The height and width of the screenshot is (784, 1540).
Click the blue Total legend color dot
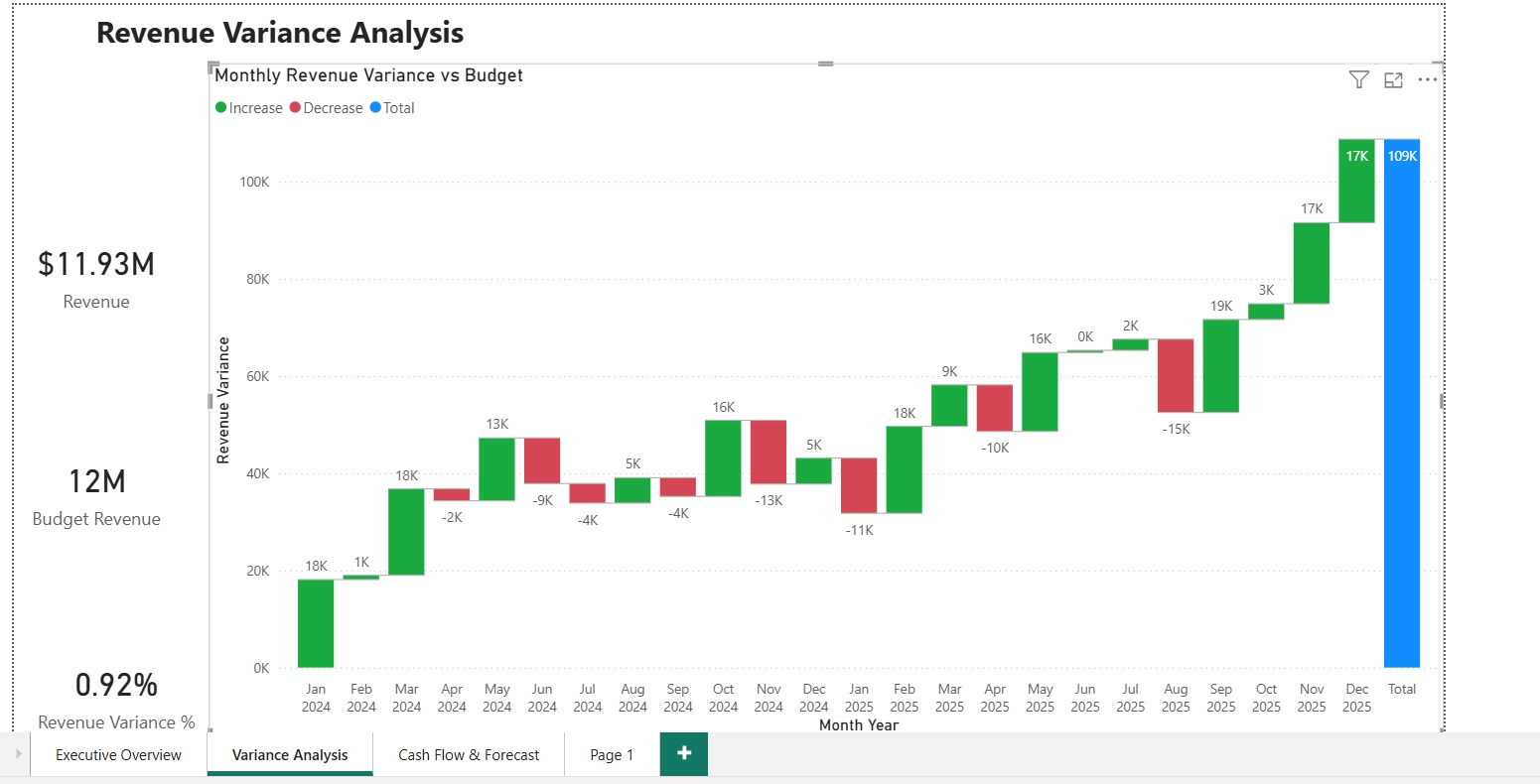374,107
